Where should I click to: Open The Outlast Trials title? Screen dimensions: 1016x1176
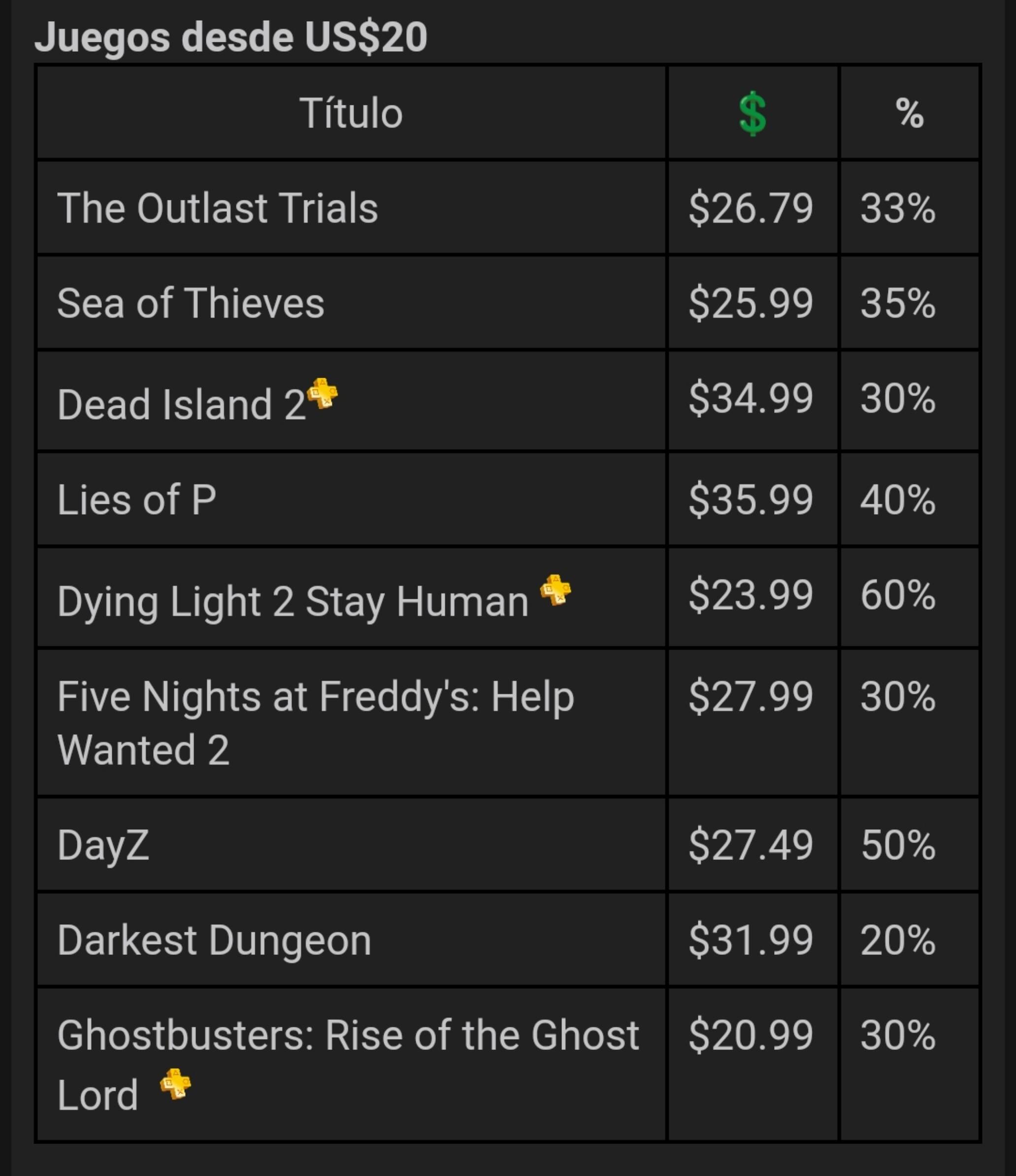point(217,208)
